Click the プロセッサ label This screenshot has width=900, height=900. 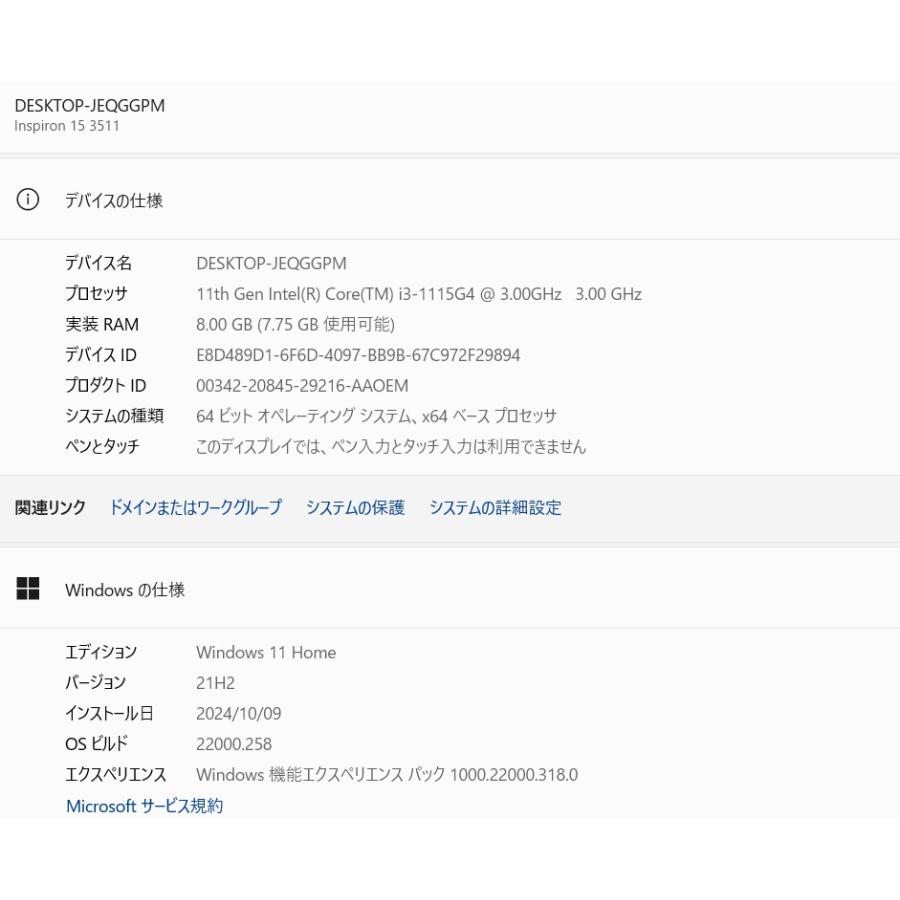96,293
